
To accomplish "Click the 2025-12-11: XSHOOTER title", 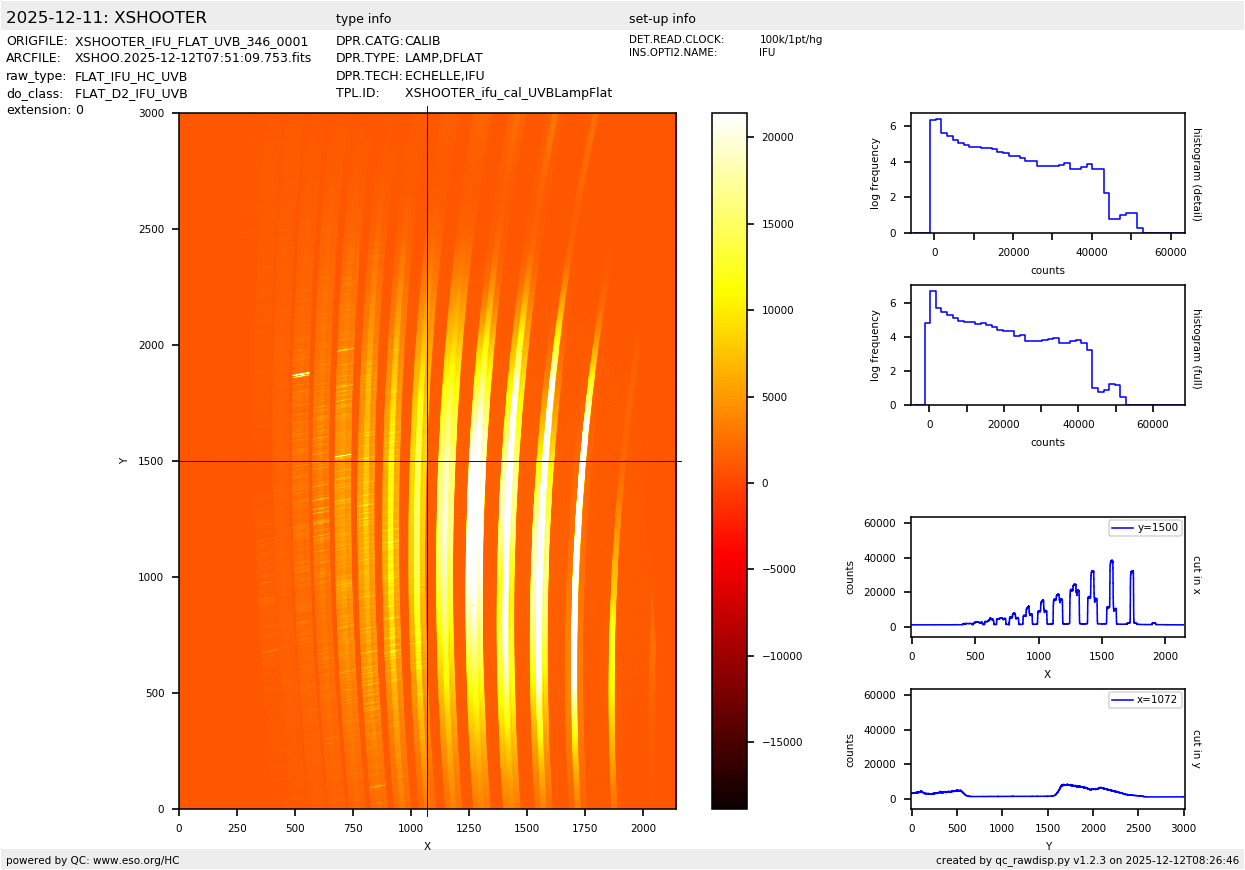I will pyautogui.click(x=106, y=18).
